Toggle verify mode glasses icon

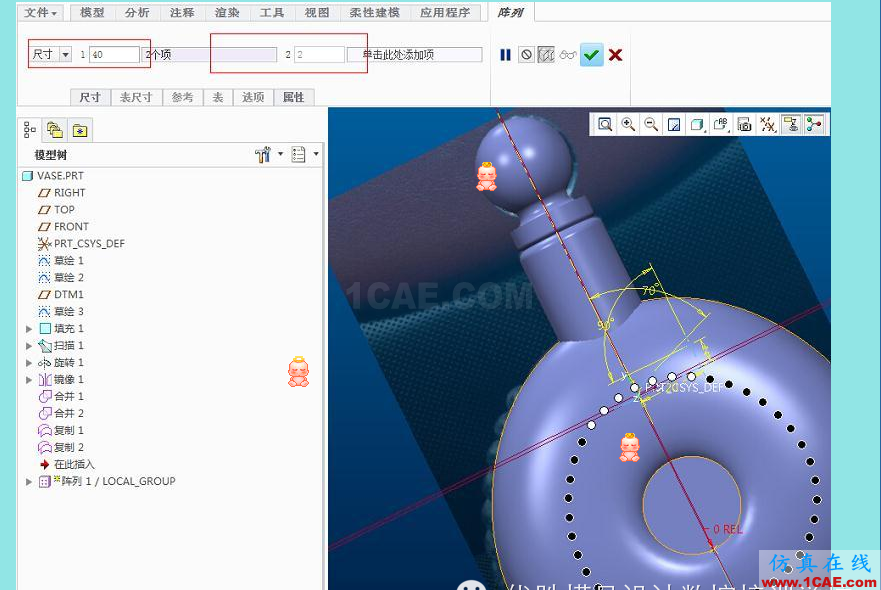[568, 55]
